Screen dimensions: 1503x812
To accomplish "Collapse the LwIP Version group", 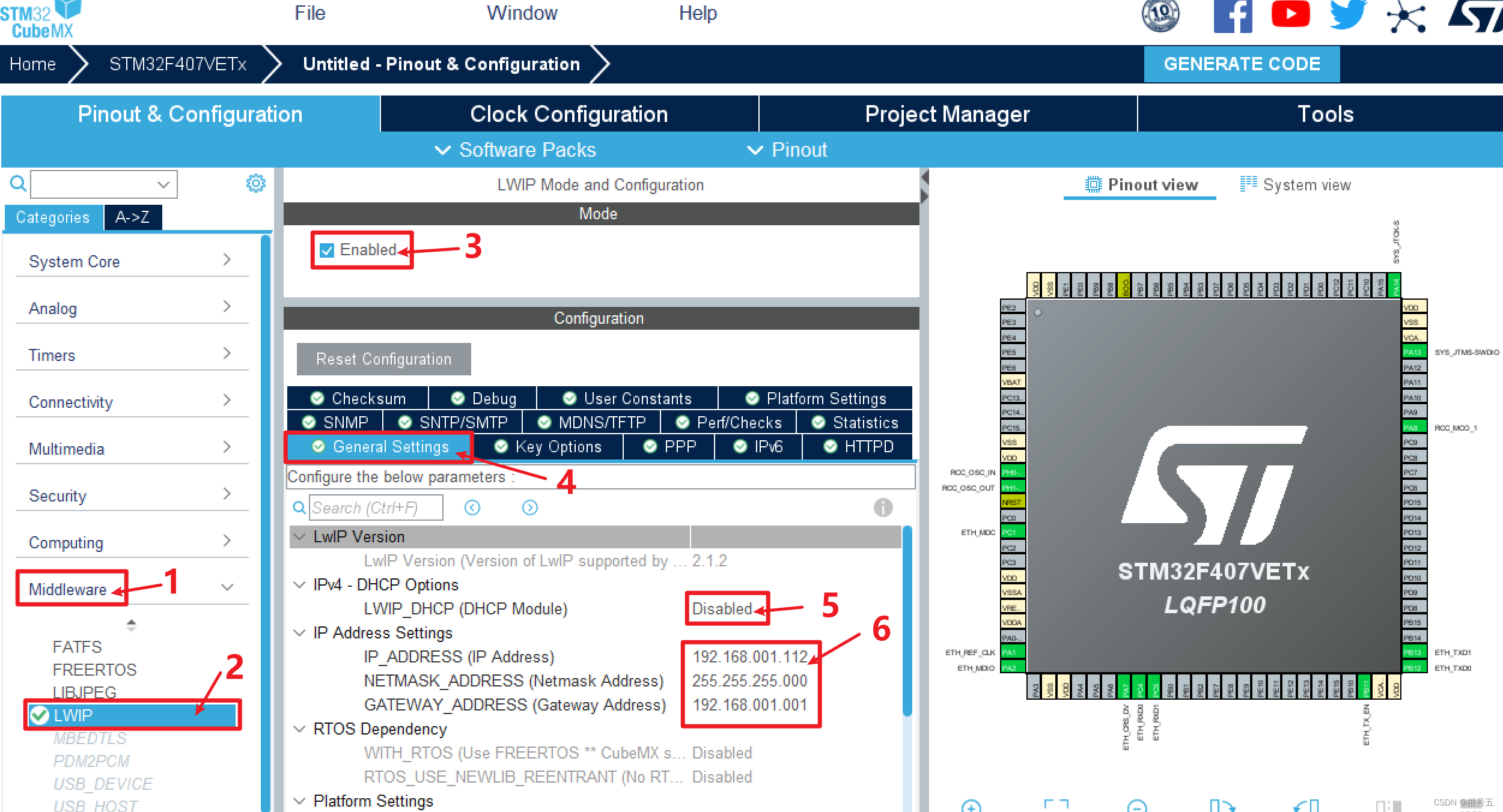I will (299, 536).
